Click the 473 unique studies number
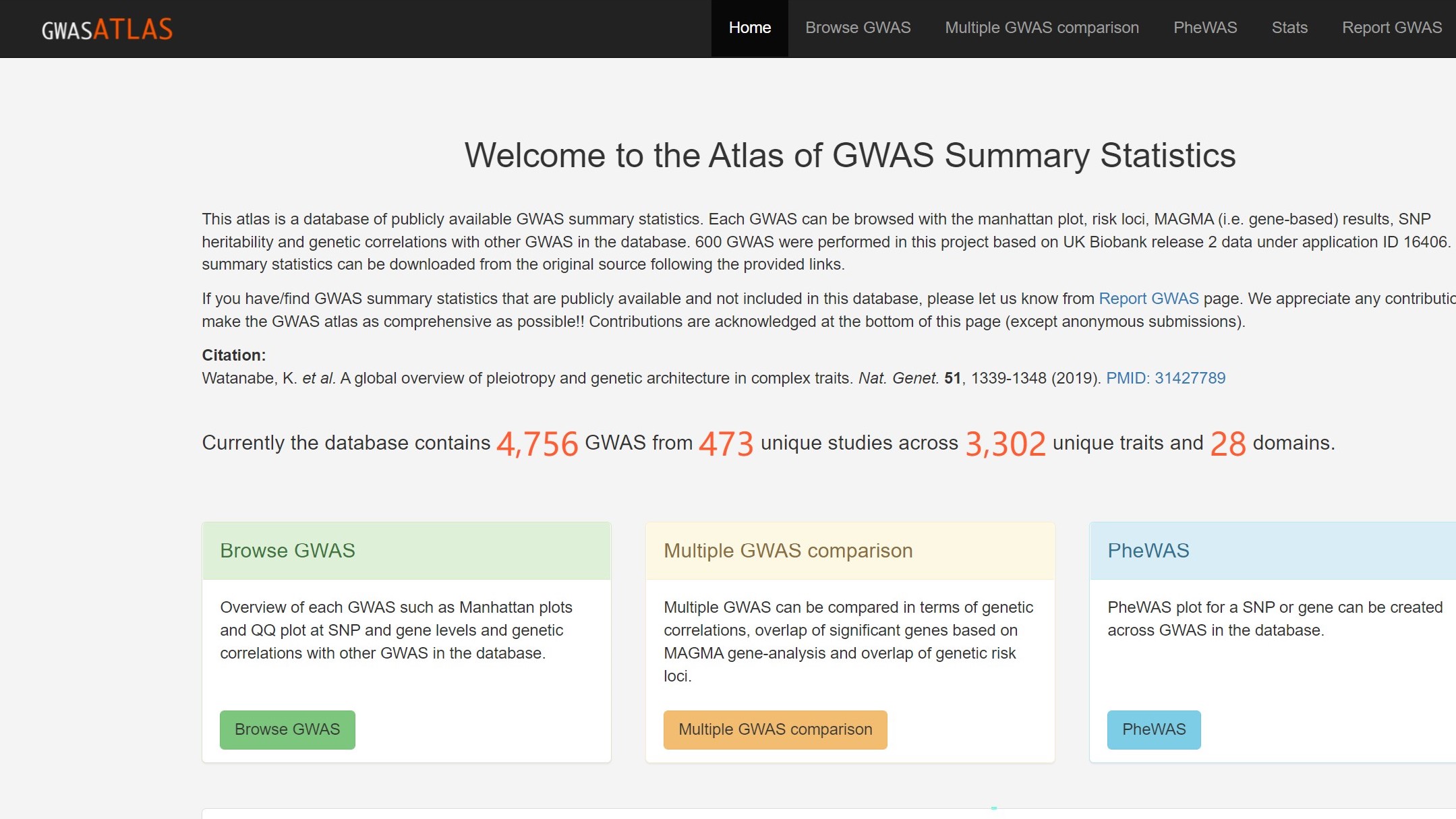1456x819 pixels. coord(726,444)
